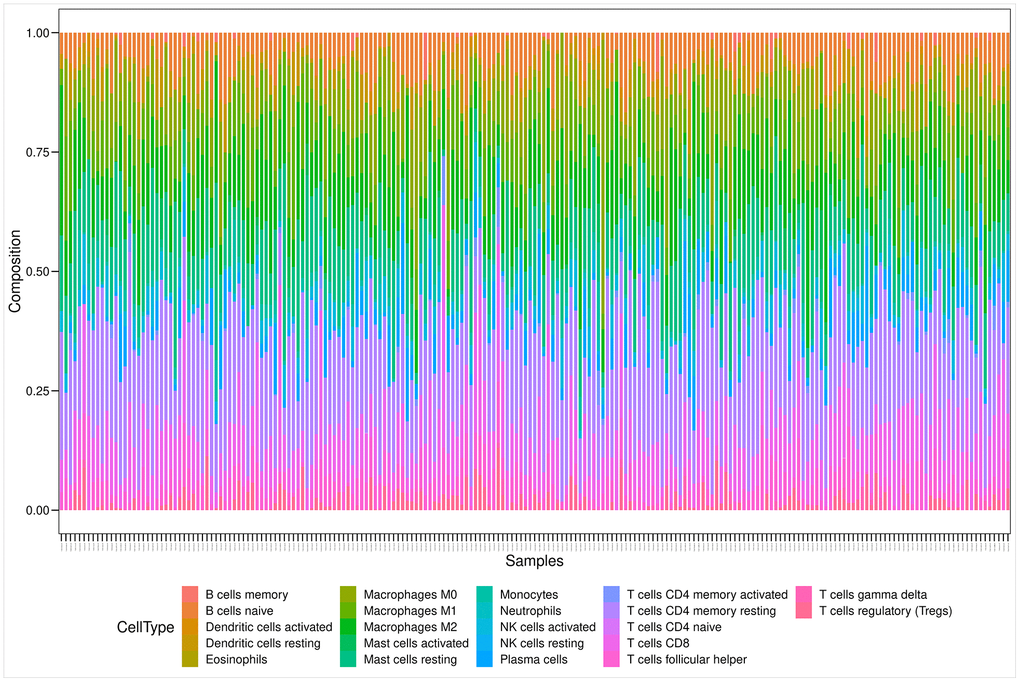This screenshot has width=1020, height=682.
Task: Click the Dendritic cells activated legend label
Action: click(268, 627)
